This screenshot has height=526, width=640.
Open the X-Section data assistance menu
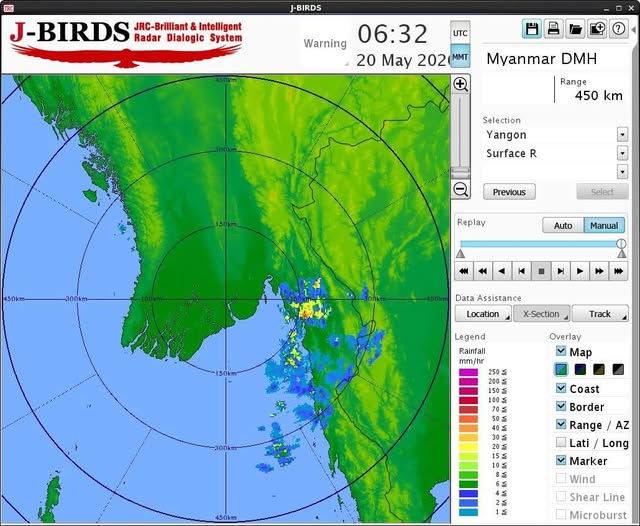[x=542, y=314]
